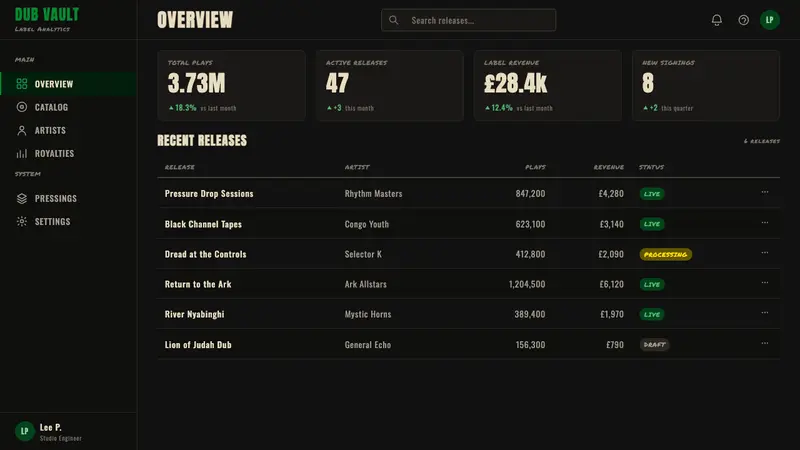Select release "Dread at the Controls"
Screen dimensions: 800x450
click(205, 254)
